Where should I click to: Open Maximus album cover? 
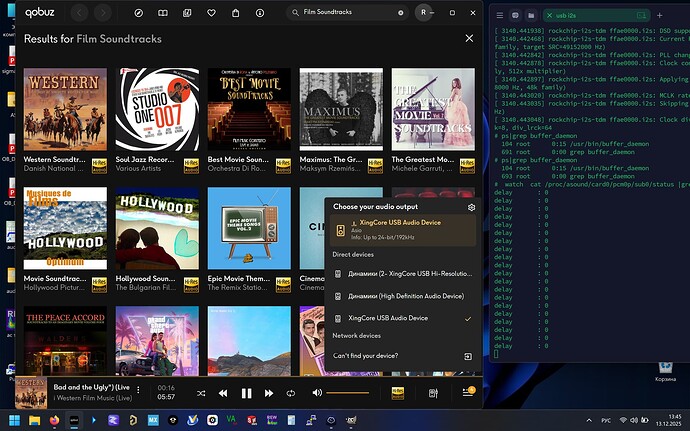pos(341,109)
